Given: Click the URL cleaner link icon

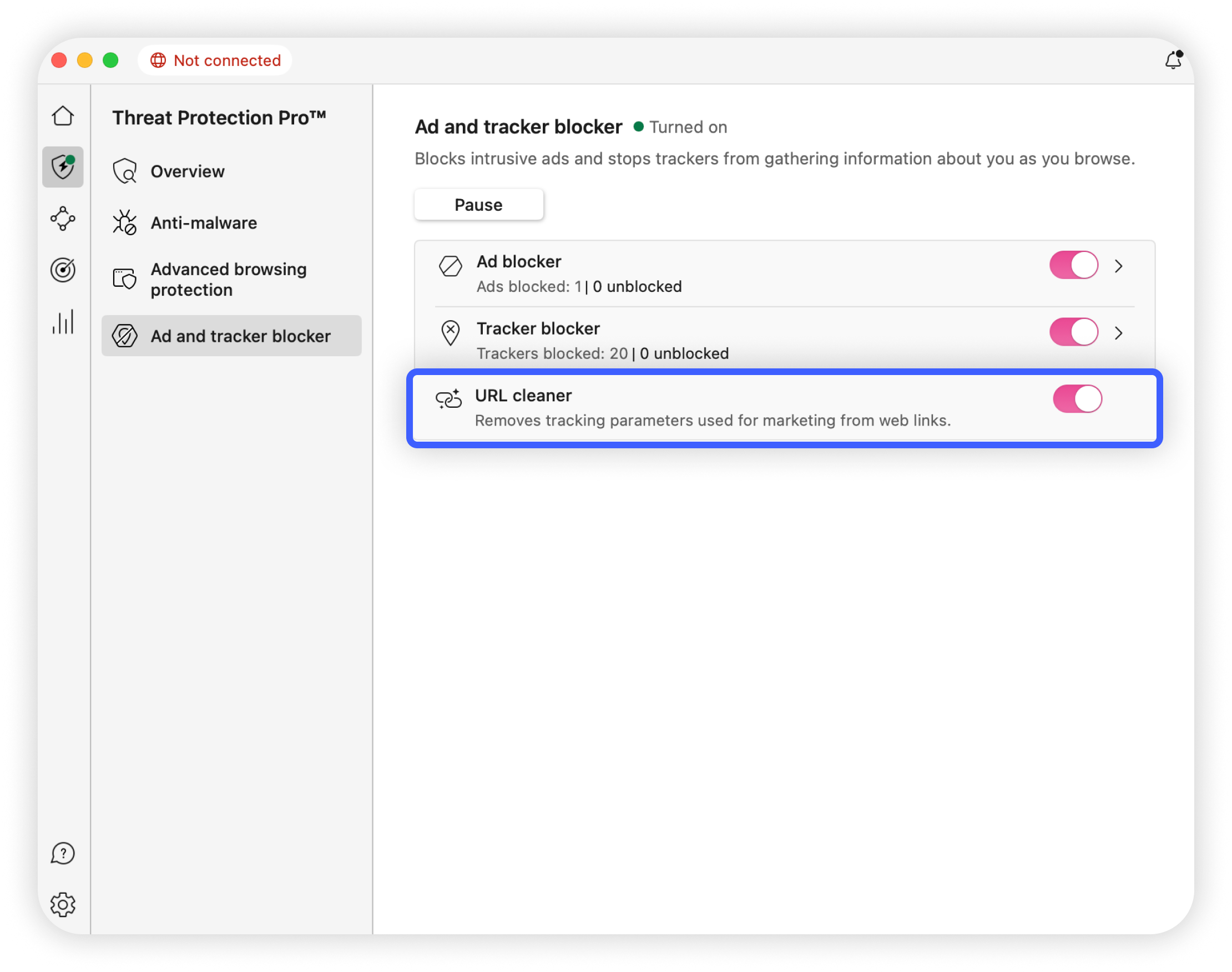Looking at the screenshot, I should [448, 399].
